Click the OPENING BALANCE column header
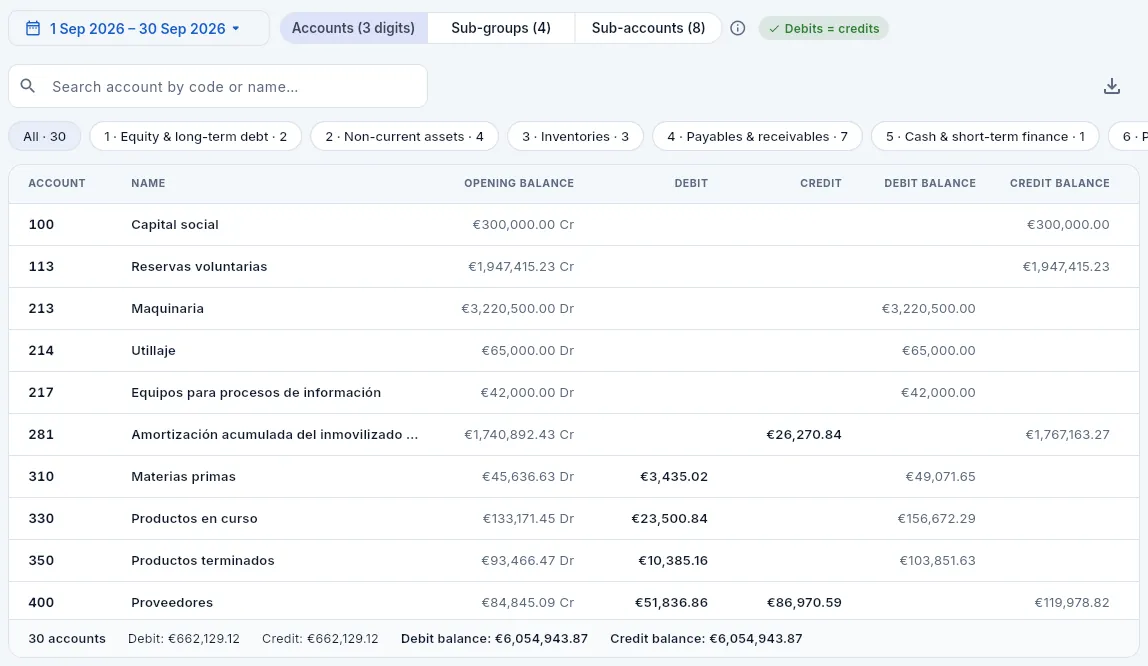The width and height of the screenshot is (1148, 666). coord(518,183)
